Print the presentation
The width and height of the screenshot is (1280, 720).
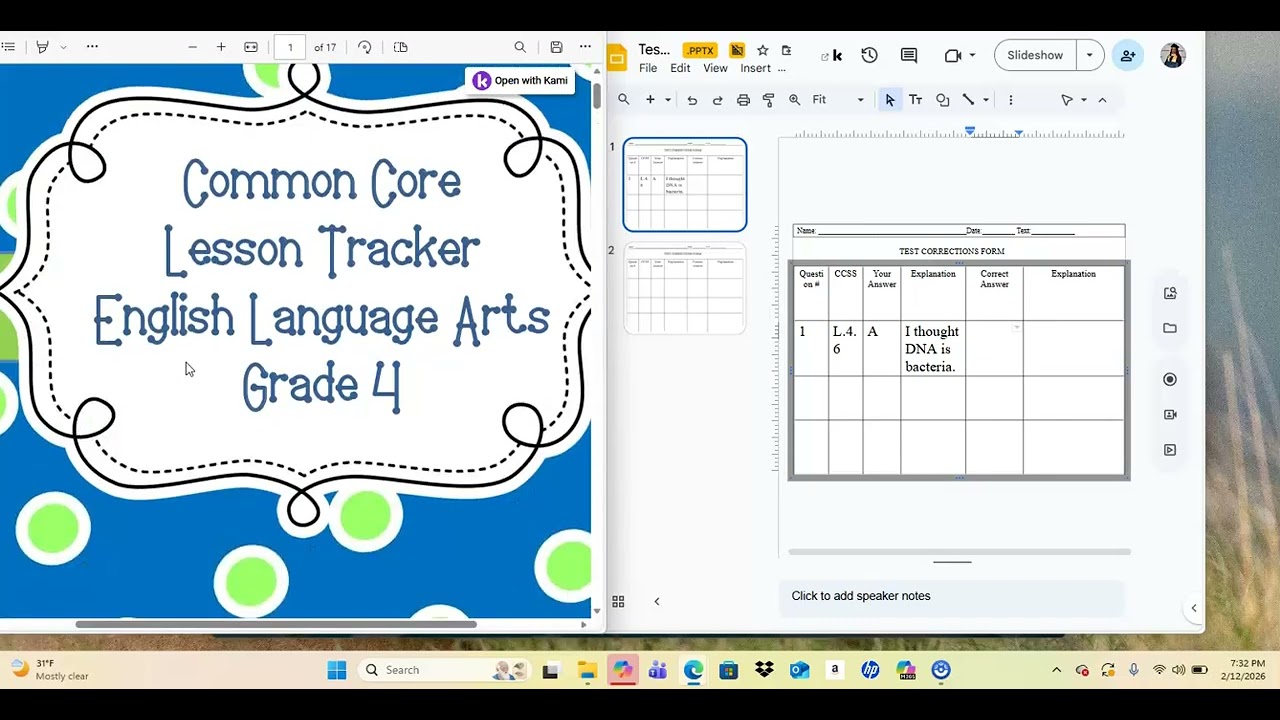(743, 100)
